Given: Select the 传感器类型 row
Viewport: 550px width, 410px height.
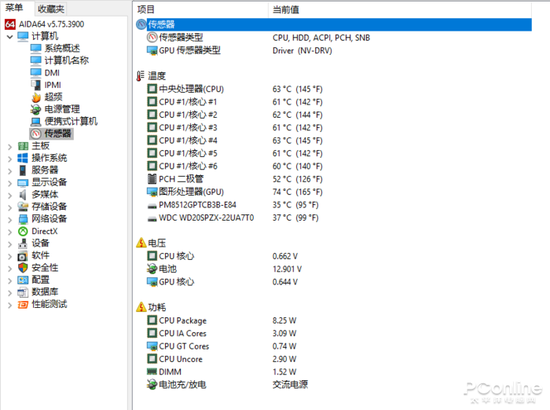Looking at the screenshot, I should pyautogui.click(x=333, y=38).
